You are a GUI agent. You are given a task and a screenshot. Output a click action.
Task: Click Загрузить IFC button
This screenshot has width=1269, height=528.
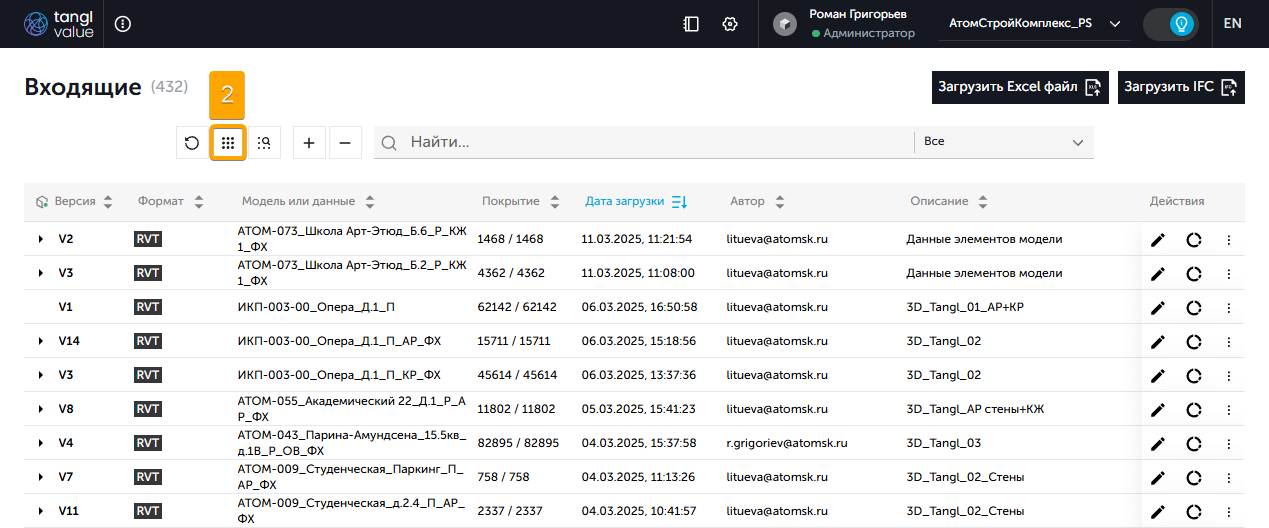1181,88
